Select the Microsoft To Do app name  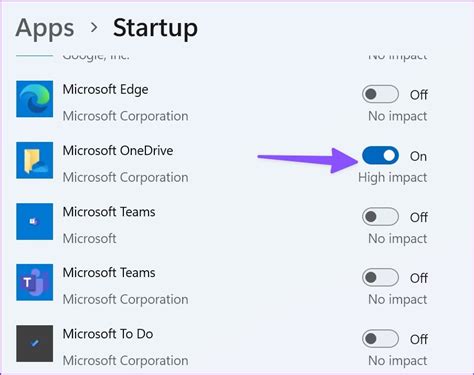tap(108, 334)
